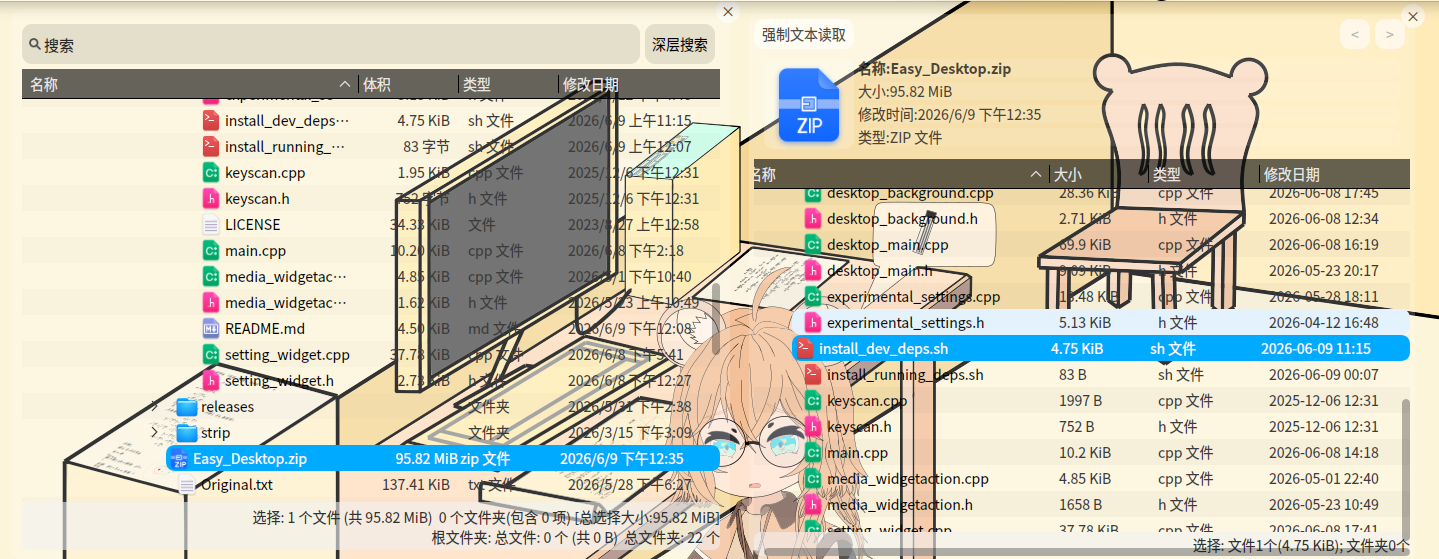Image resolution: width=1439 pixels, height=559 pixels.
Task: Click the magnifier icon in the search box
Action: [x=35, y=45]
